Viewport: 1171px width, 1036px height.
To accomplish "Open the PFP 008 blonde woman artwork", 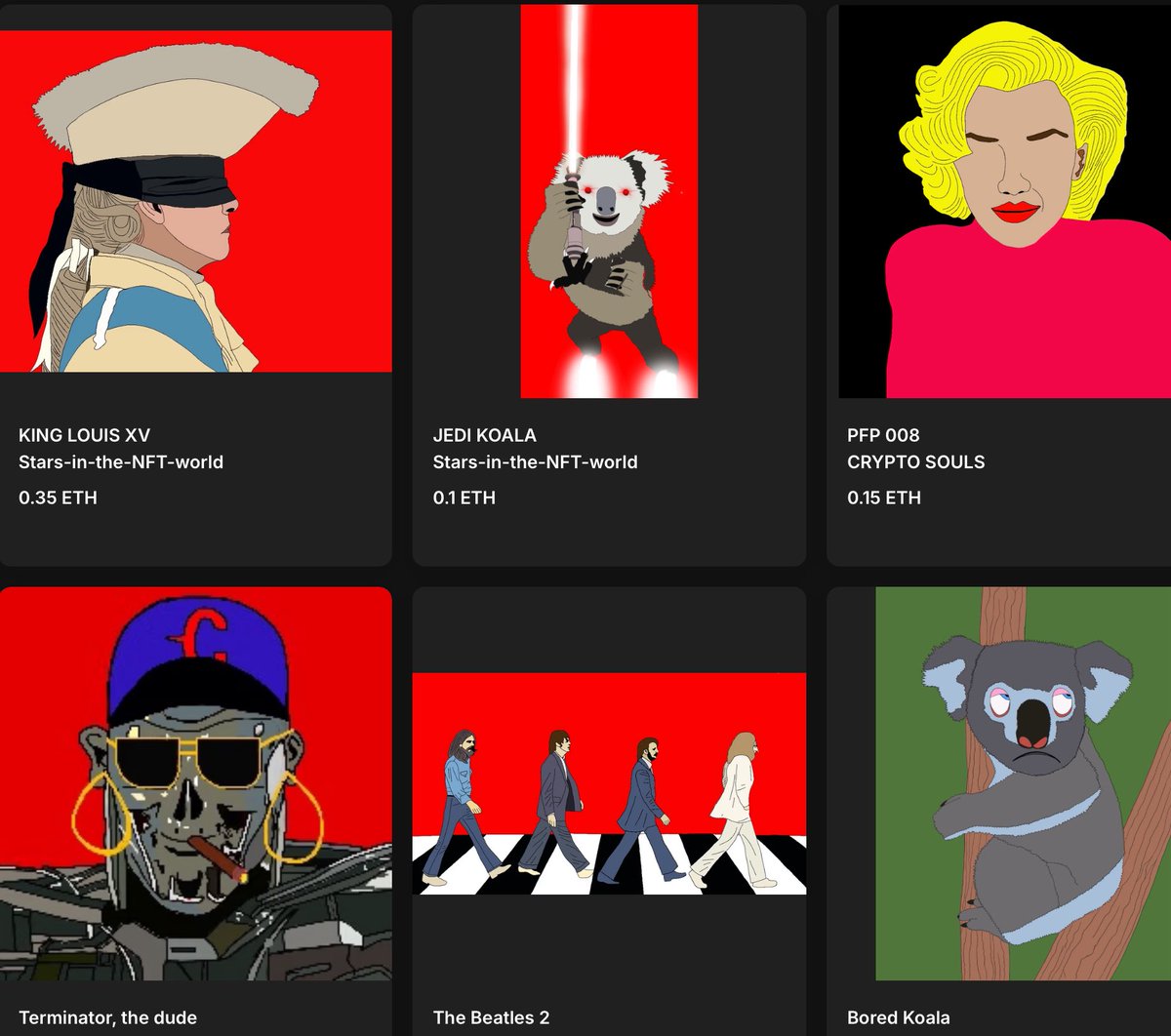I will [x=1005, y=201].
